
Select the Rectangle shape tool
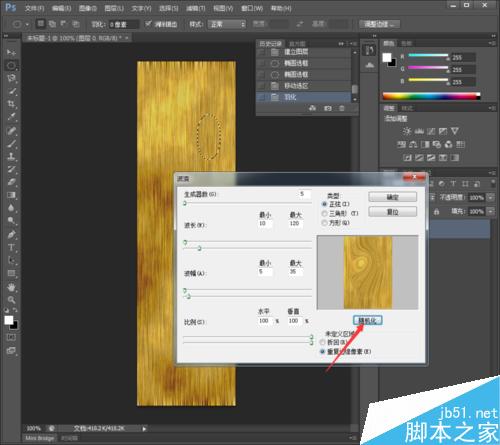[11, 274]
